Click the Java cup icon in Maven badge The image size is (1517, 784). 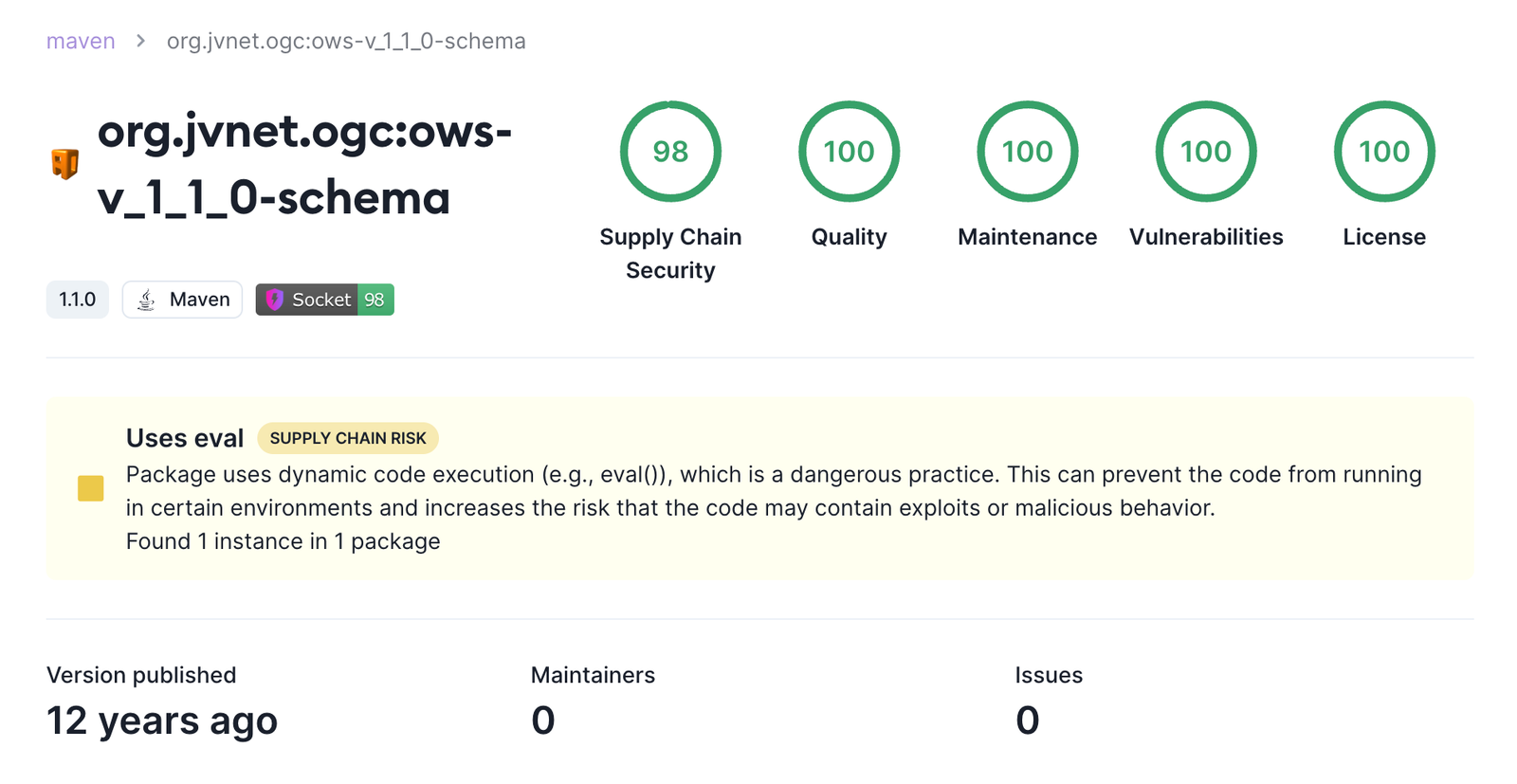pos(146,300)
